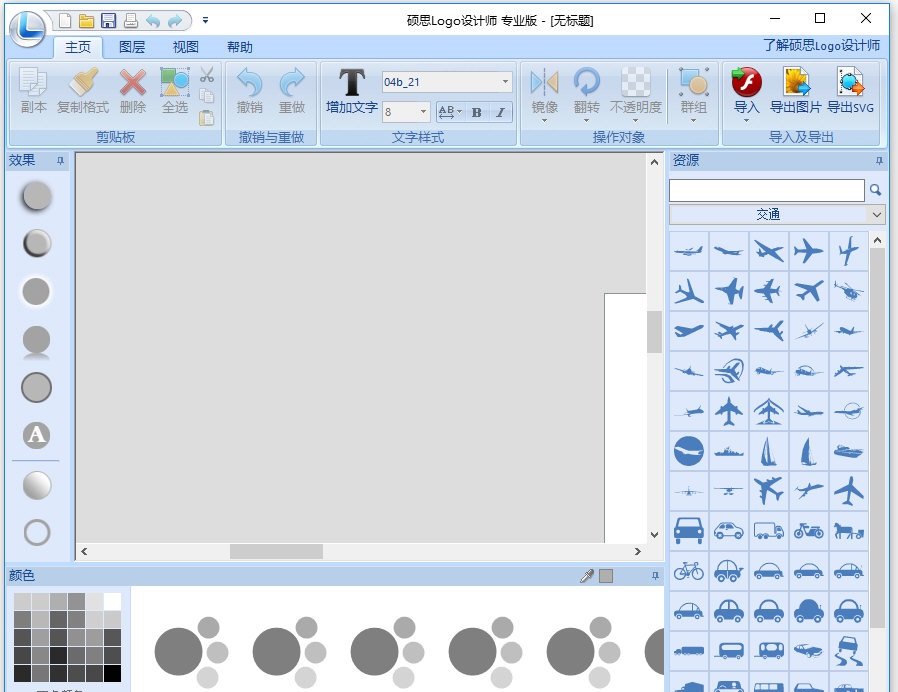Pick the bicycle icon from the resources grid
This screenshot has width=898, height=692.
pyautogui.click(x=688, y=570)
